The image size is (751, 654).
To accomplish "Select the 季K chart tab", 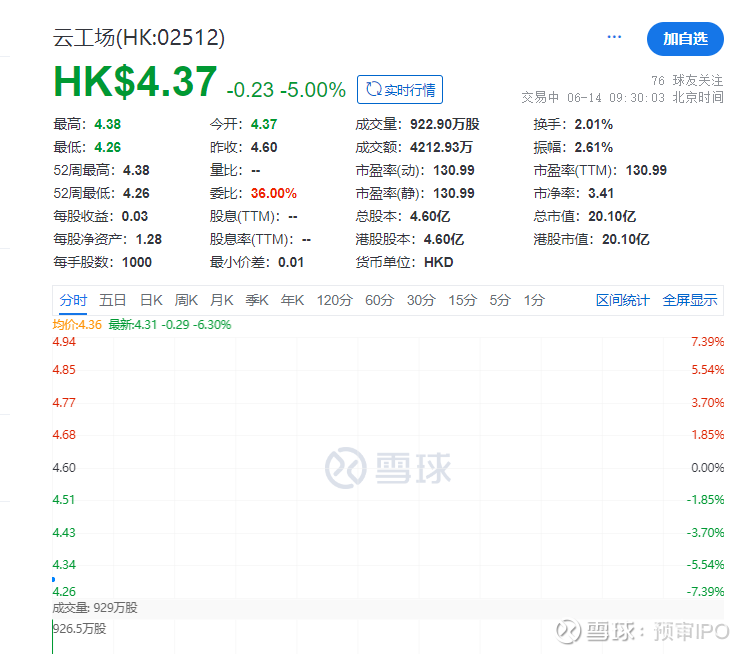I will tap(257, 300).
